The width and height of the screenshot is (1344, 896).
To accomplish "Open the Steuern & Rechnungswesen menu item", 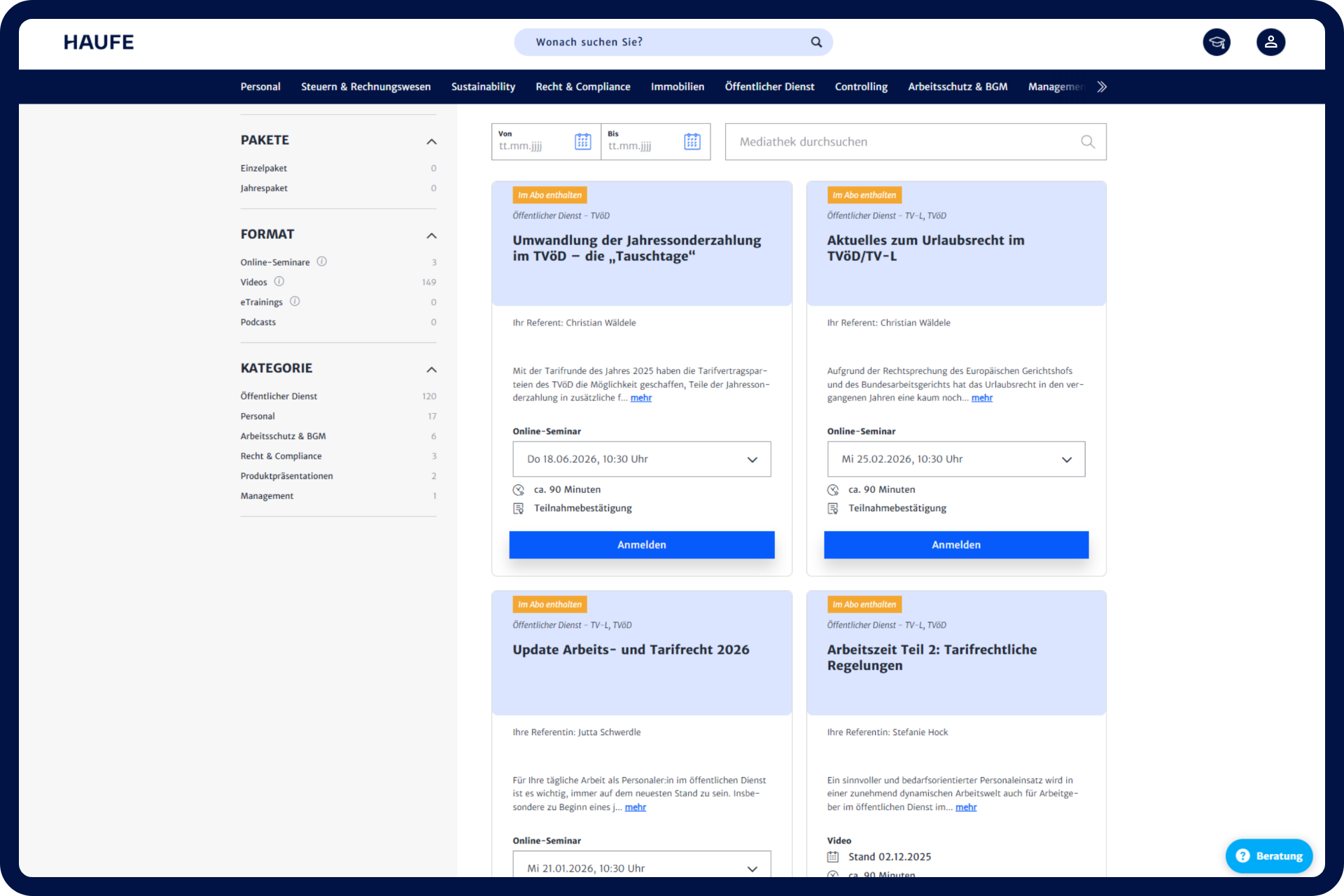I will point(365,87).
